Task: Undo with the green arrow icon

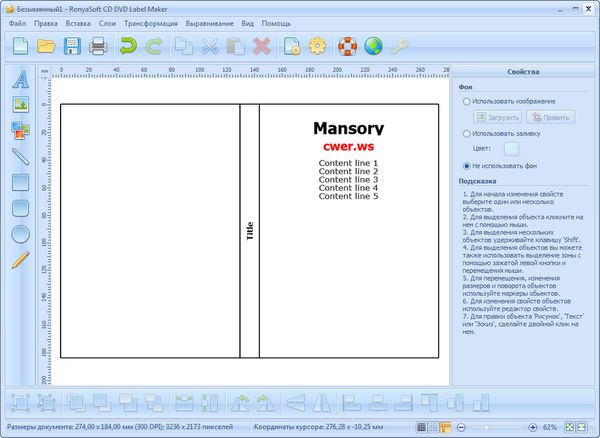Action: [127, 45]
